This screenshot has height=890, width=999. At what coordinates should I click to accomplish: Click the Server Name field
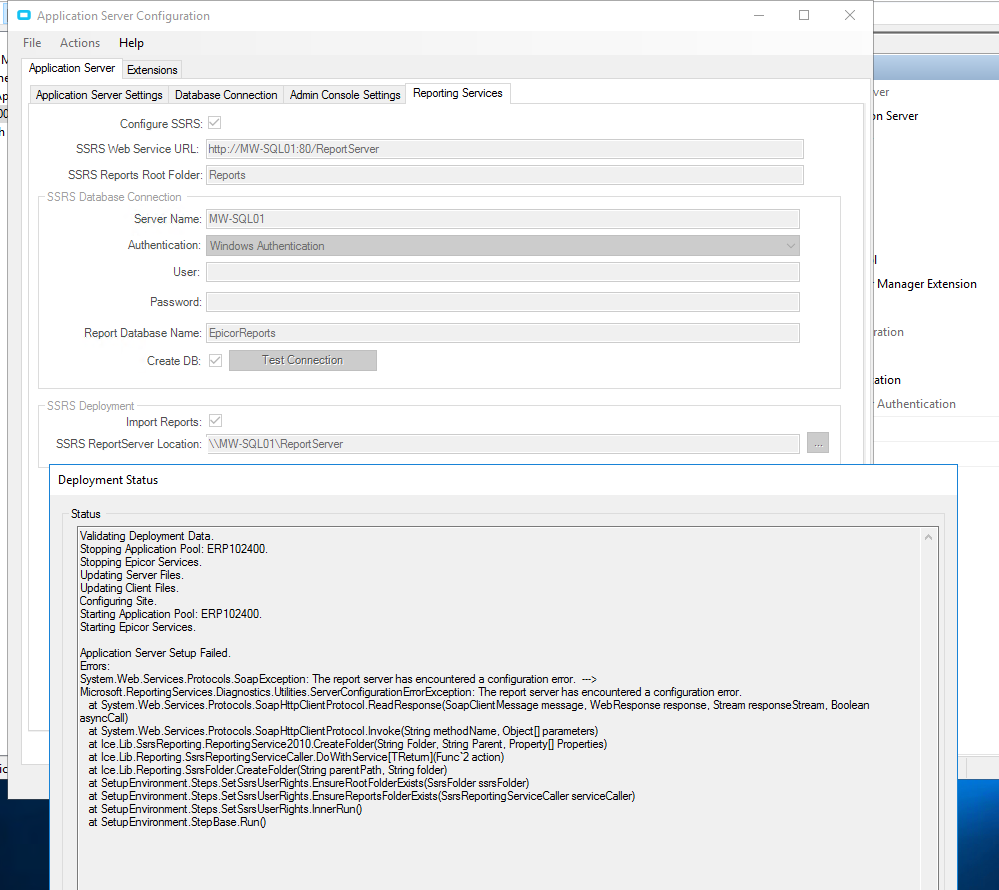(x=503, y=219)
